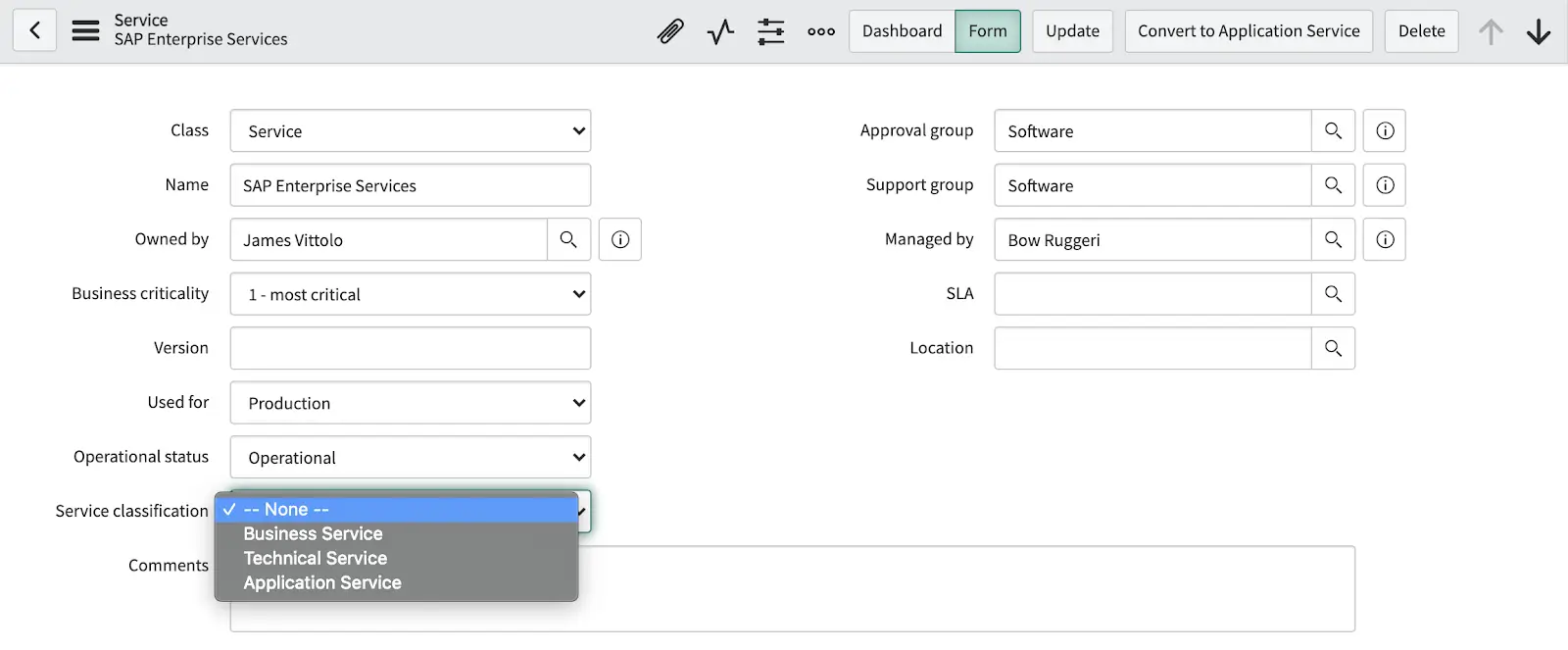Open the Class dropdown
Viewport: 1568px width, 650px height.
[x=411, y=130]
